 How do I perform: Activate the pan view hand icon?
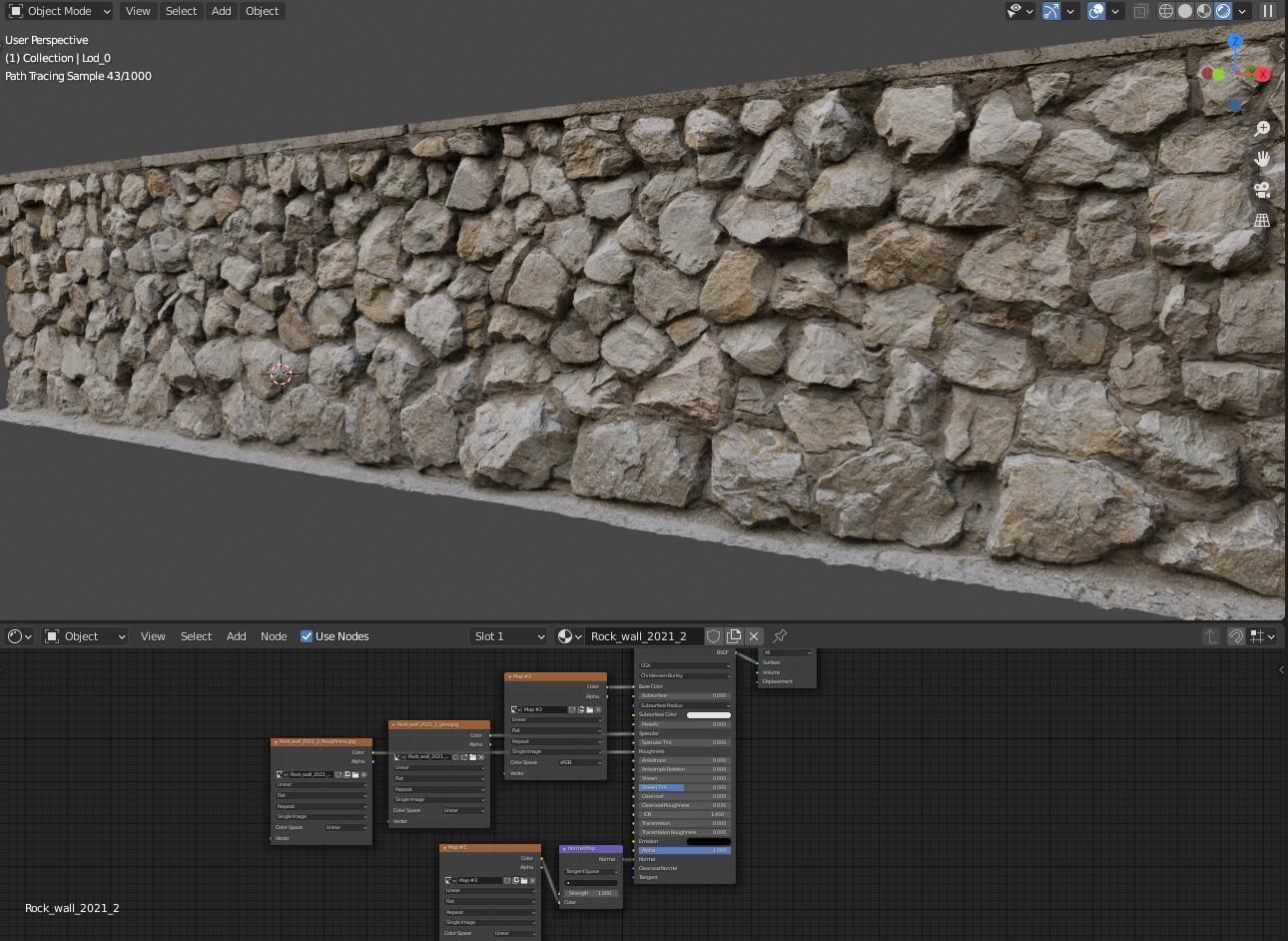click(1263, 159)
